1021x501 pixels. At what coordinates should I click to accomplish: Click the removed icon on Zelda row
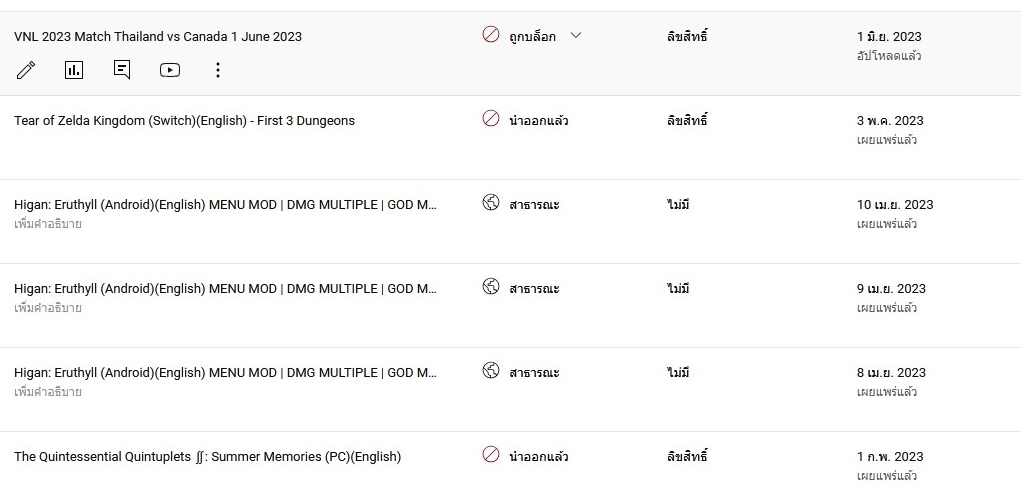(491, 119)
